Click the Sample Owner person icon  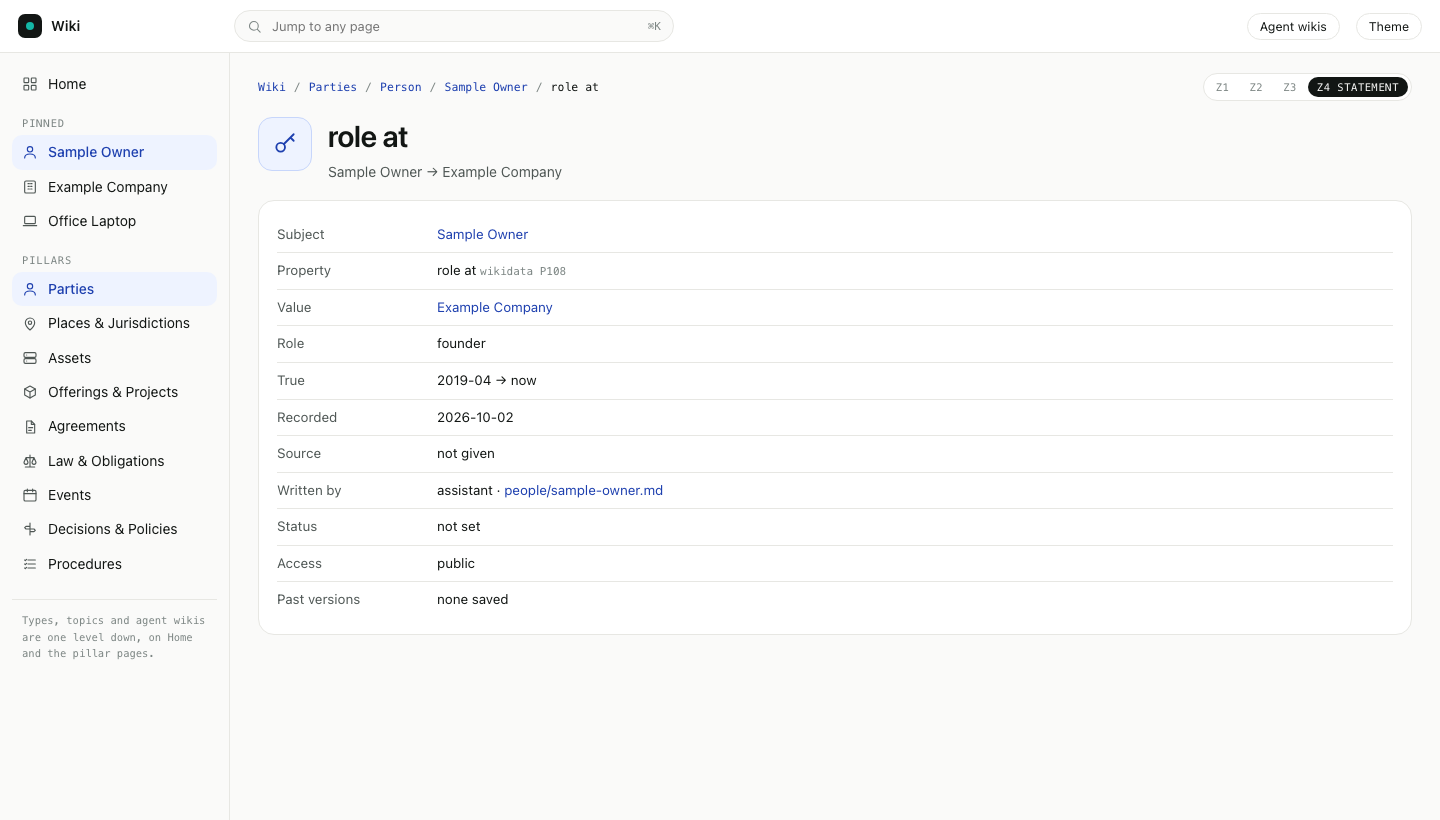click(30, 152)
